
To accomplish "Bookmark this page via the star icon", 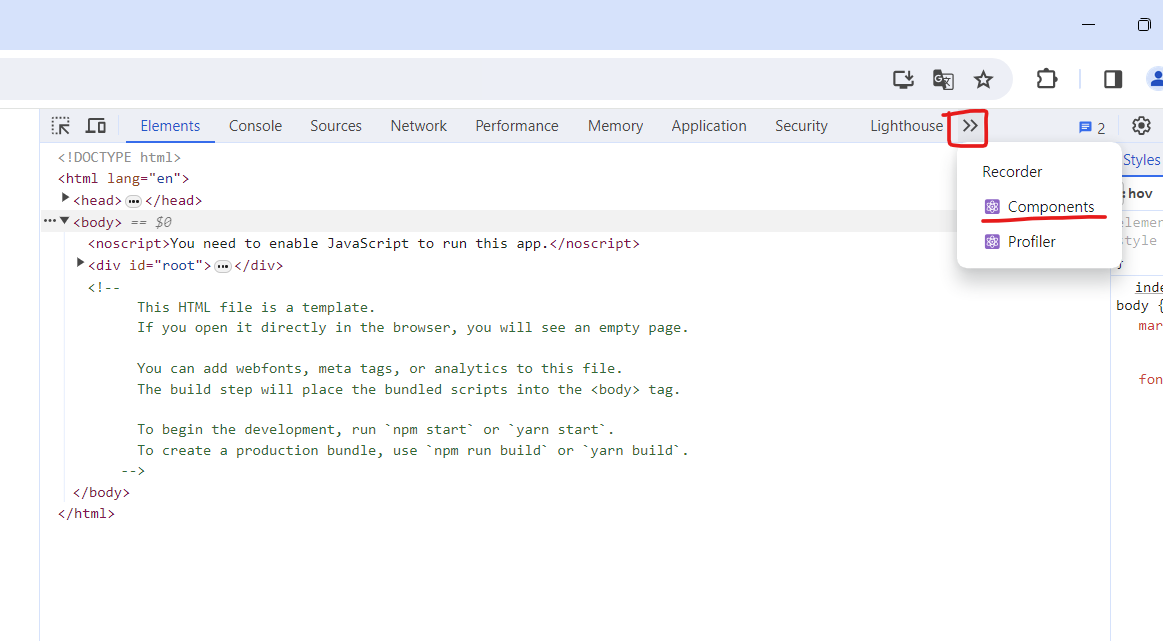I will [x=983, y=79].
